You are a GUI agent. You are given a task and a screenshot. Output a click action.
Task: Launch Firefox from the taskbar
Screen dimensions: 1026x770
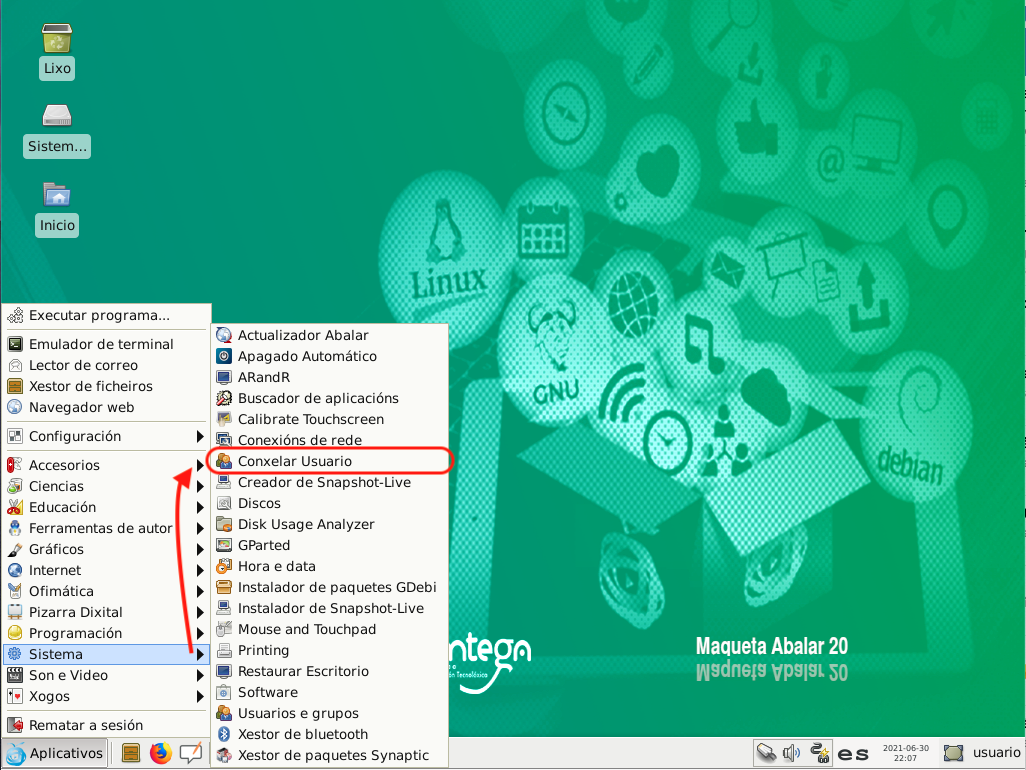[x=160, y=753]
